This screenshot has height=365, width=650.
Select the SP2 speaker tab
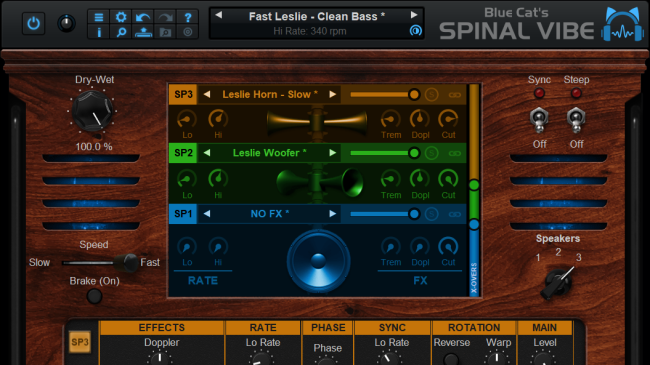click(183, 153)
